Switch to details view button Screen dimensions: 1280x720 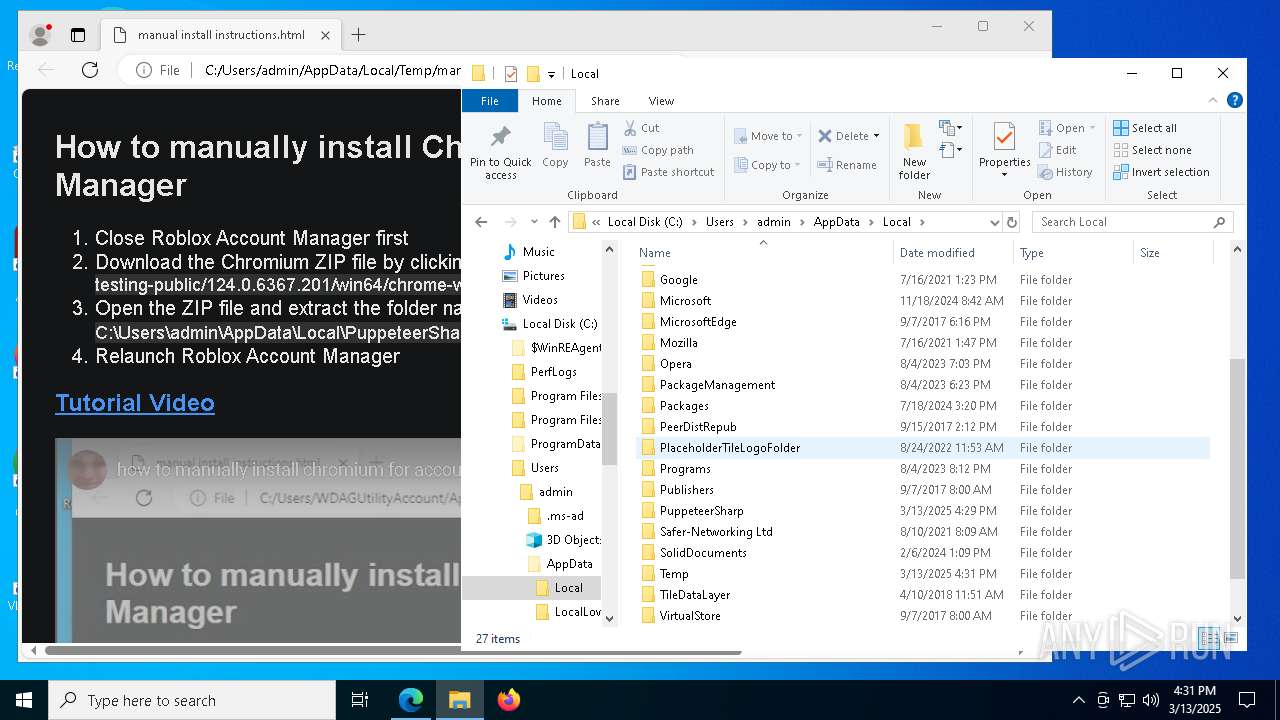tap(1209, 638)
